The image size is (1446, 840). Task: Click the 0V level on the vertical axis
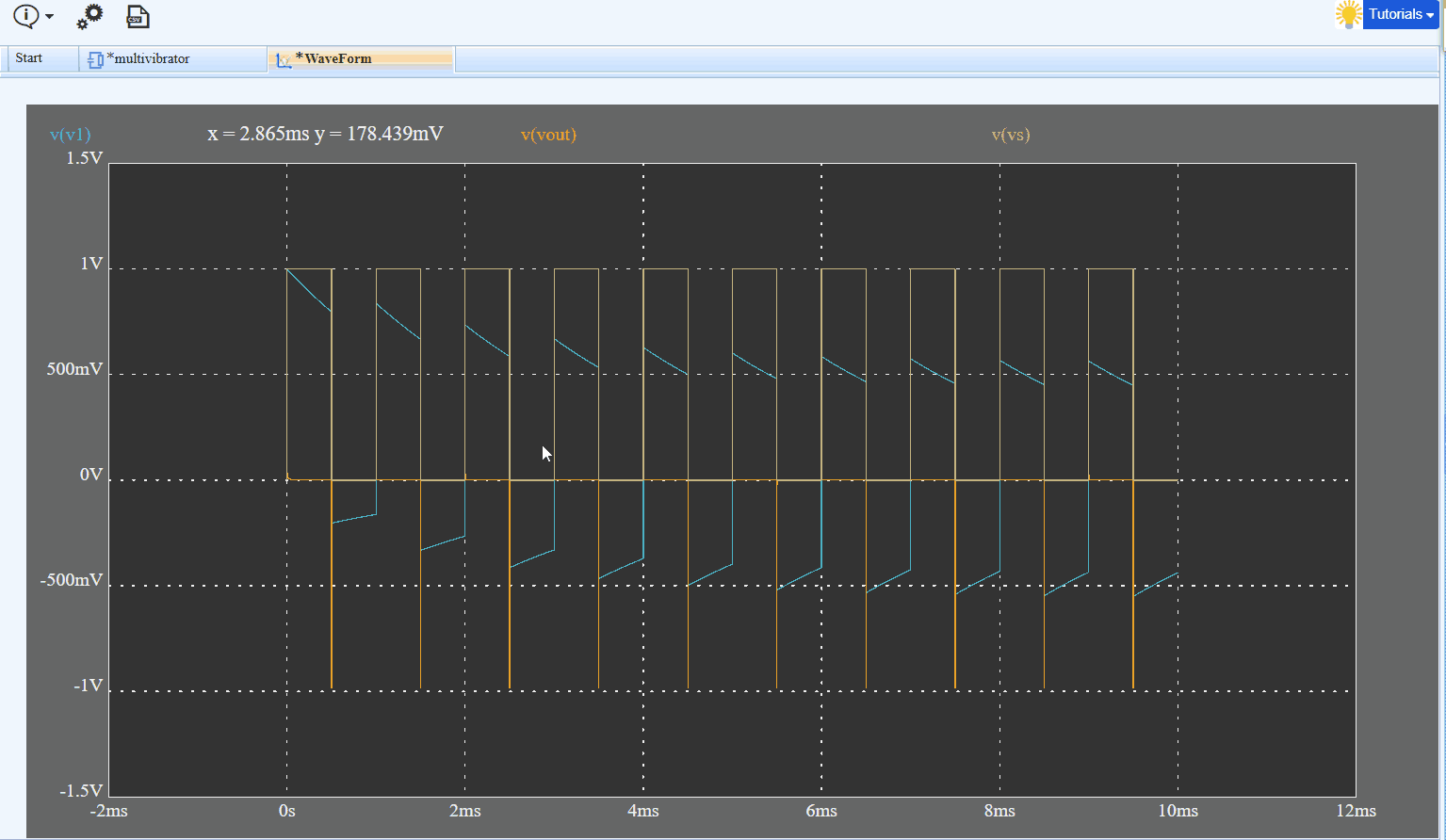(90, 475)
